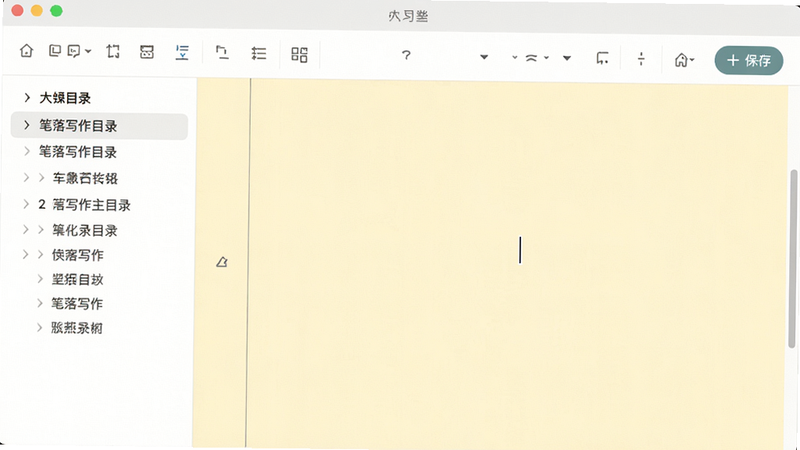Click the pencil eraser icon in the page margin
The width and height of the screenshot is (800, 450).
tap(221, 262)
